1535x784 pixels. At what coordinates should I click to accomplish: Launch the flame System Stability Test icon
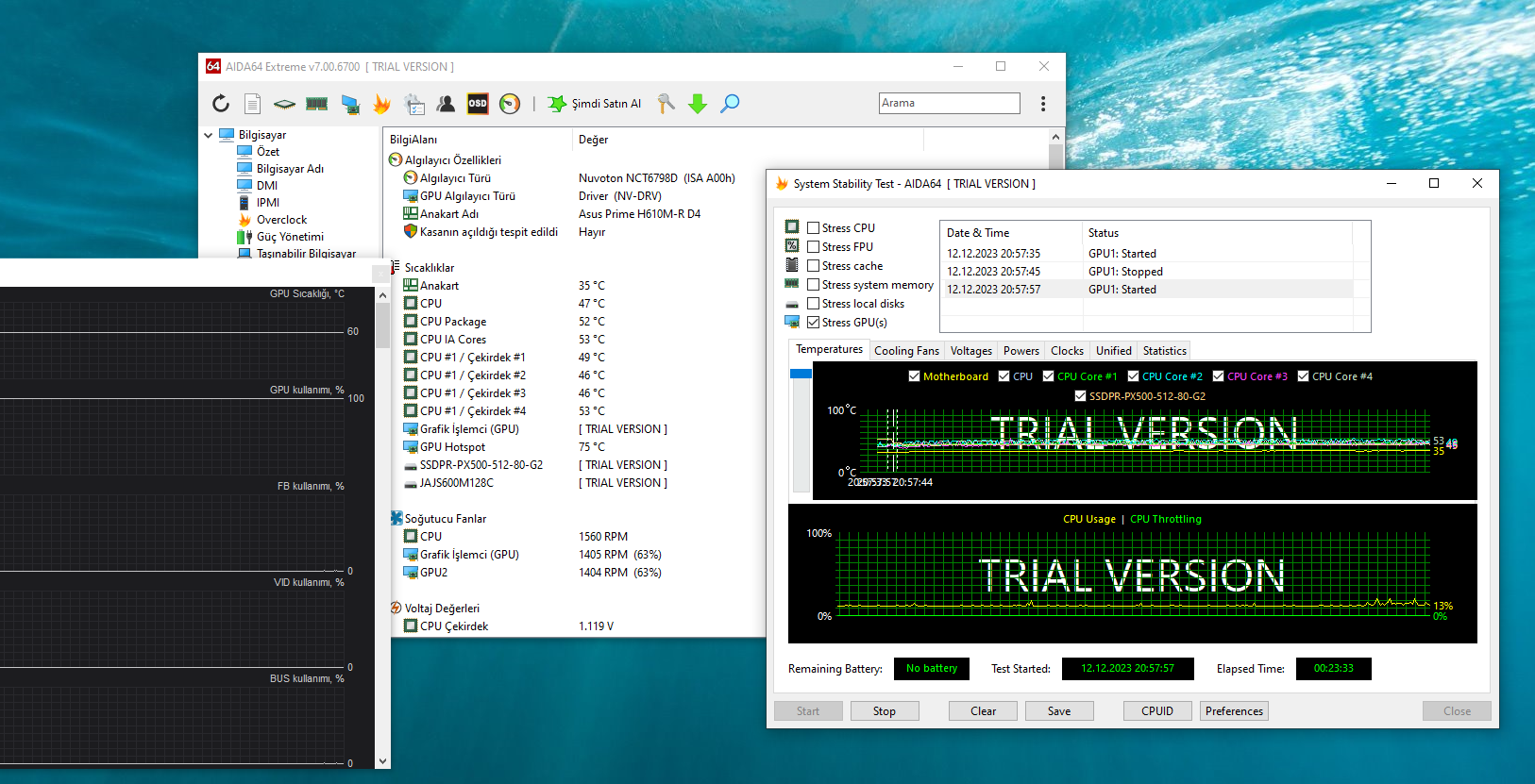(381, 104)
